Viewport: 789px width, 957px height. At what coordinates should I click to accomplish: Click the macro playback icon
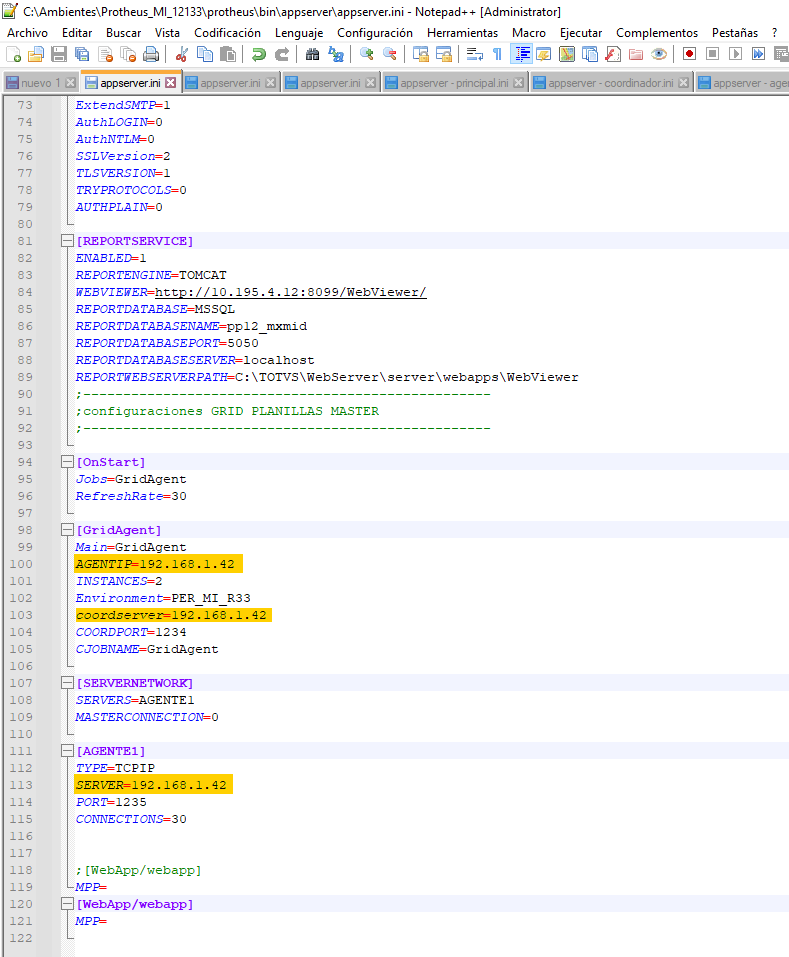point(735,54)
